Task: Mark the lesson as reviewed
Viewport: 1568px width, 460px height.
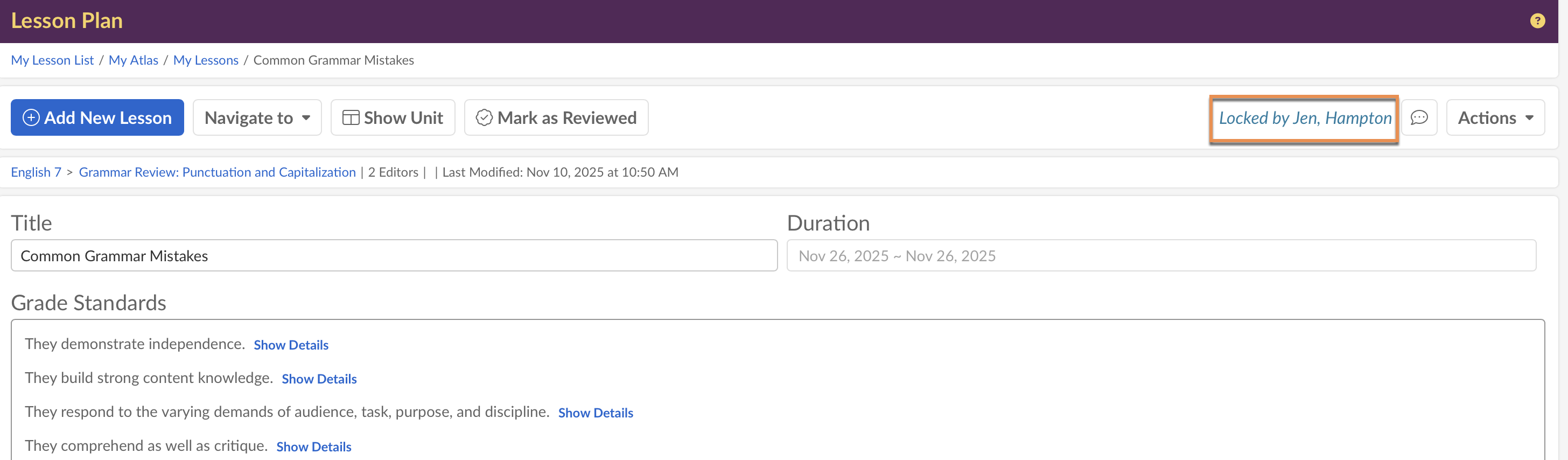Action: pyautogui.click(x=556, y=117)
